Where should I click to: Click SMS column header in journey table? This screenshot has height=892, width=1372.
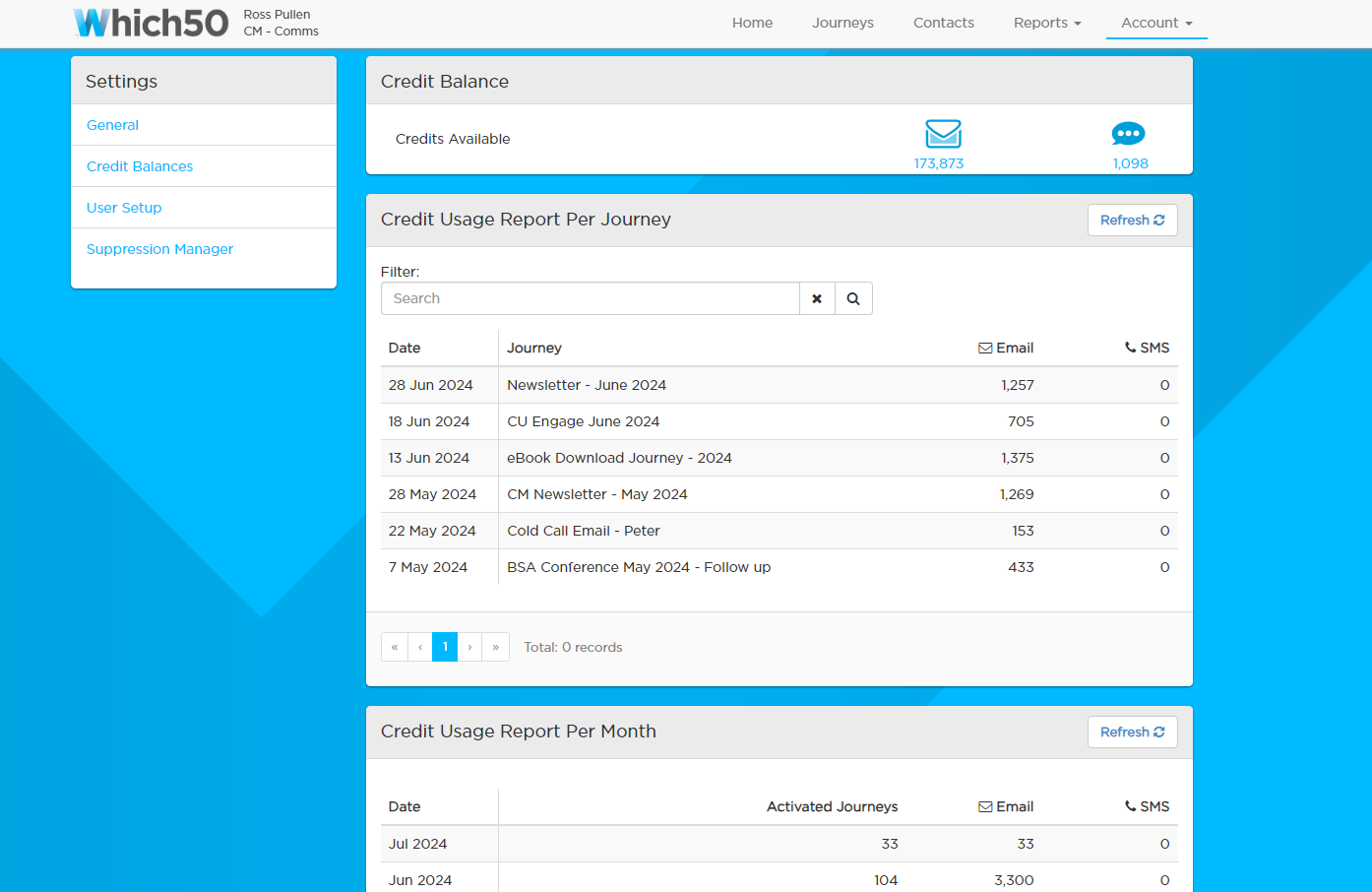click(1148, 348)
